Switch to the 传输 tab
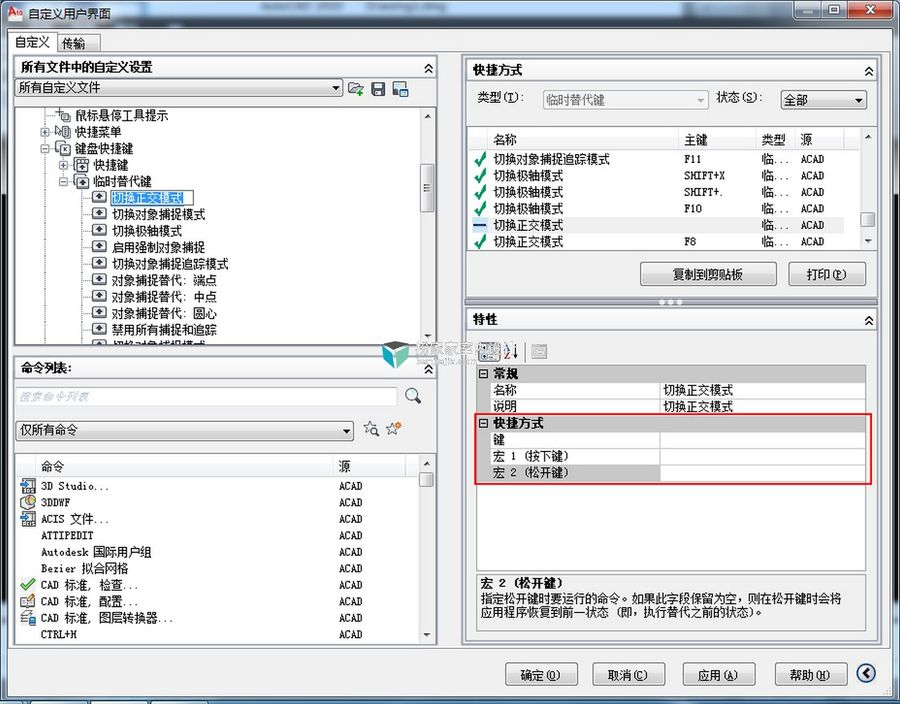Image resolution: width=900 pixels, height=704 pixels. (76, 42)
